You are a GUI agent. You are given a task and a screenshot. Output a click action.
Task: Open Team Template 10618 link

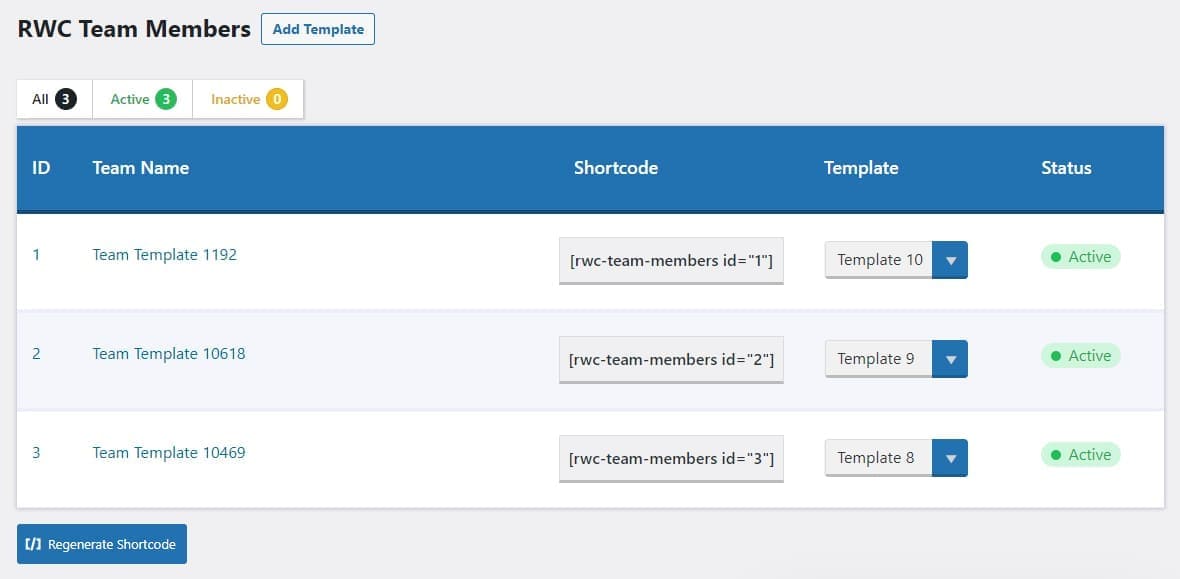(168, 353)
